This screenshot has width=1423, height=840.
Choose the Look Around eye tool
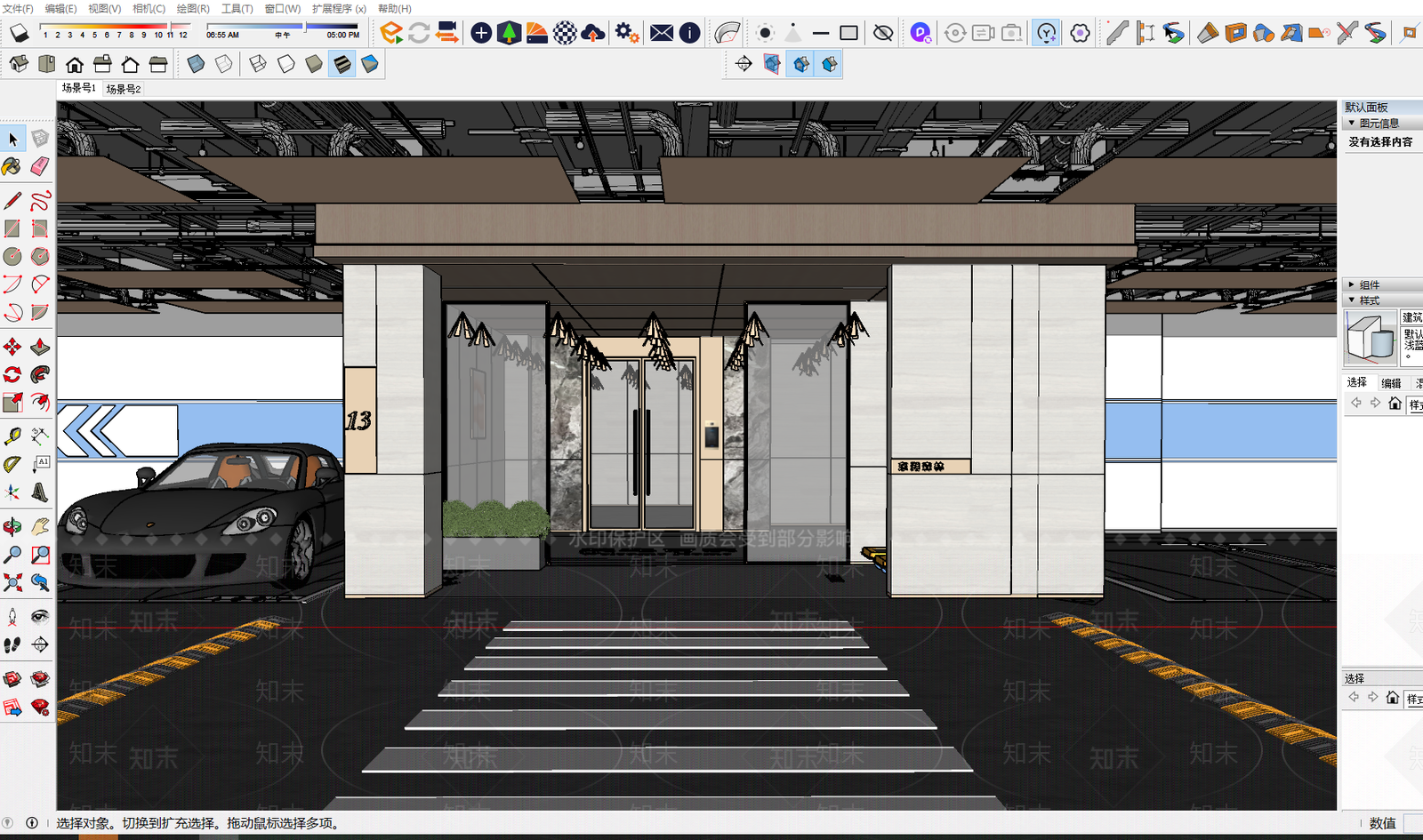(x=40, y=616)
